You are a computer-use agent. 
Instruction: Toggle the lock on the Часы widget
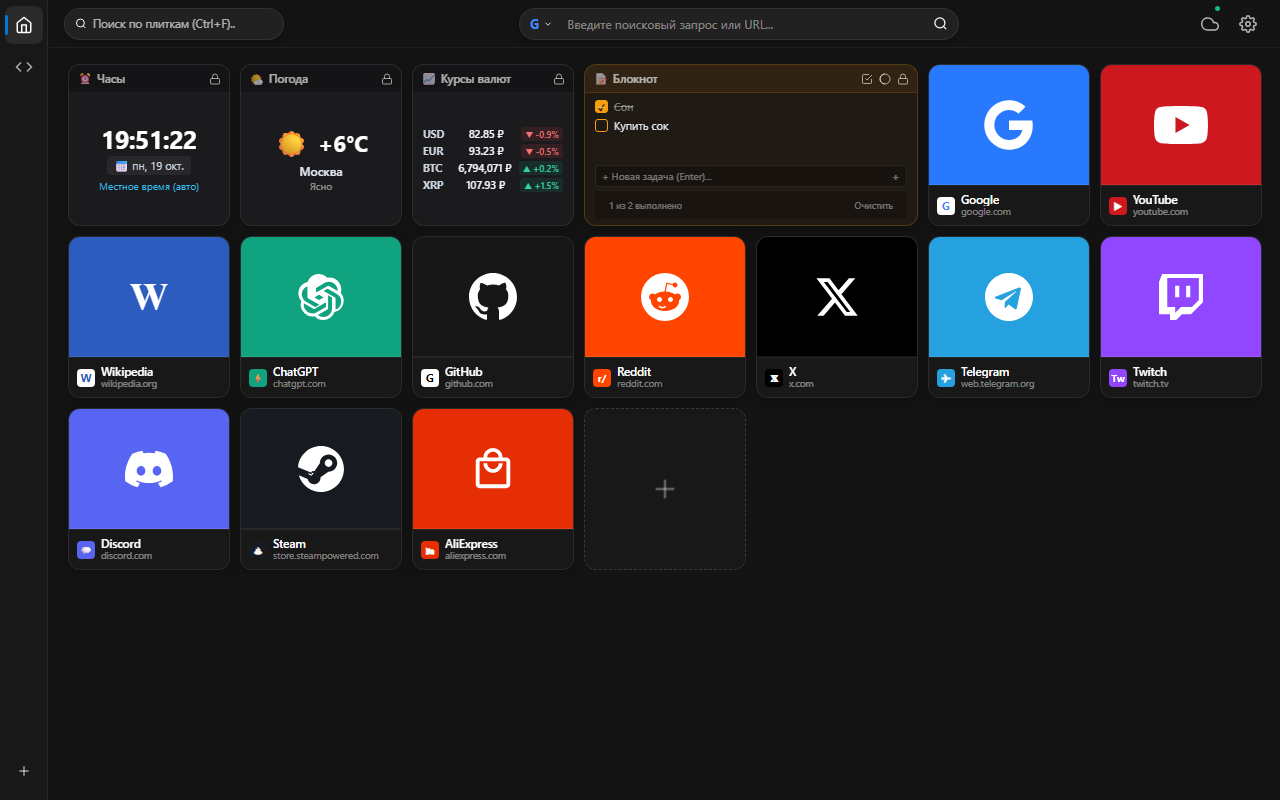[215, 79]
